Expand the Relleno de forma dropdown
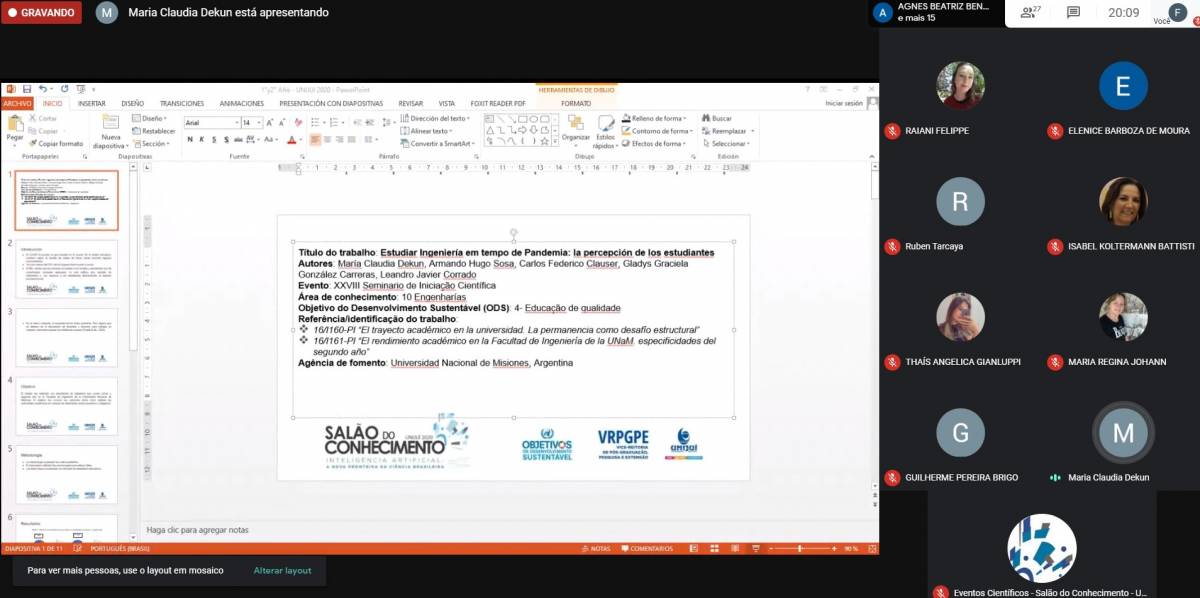The width and height of the screenshot is (1200, 598). (x=658, y=118)
